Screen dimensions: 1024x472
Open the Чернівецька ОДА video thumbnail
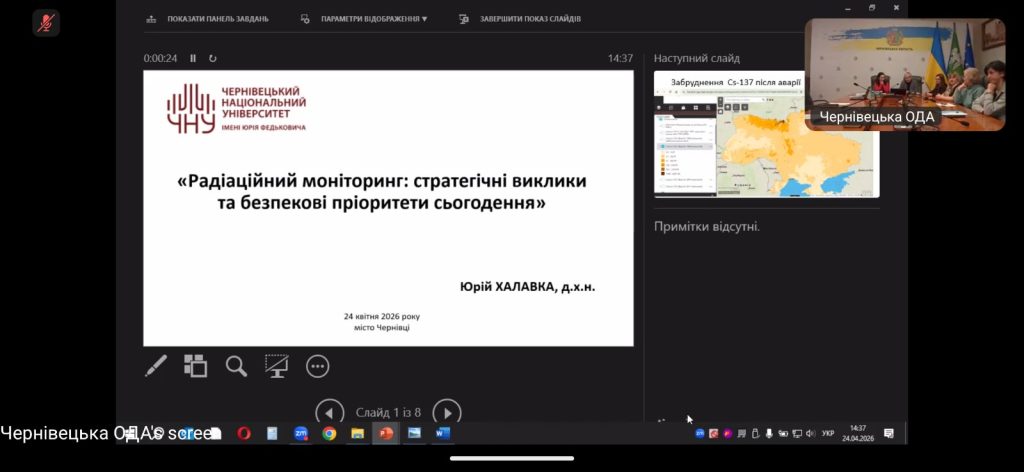pos(904,74)
